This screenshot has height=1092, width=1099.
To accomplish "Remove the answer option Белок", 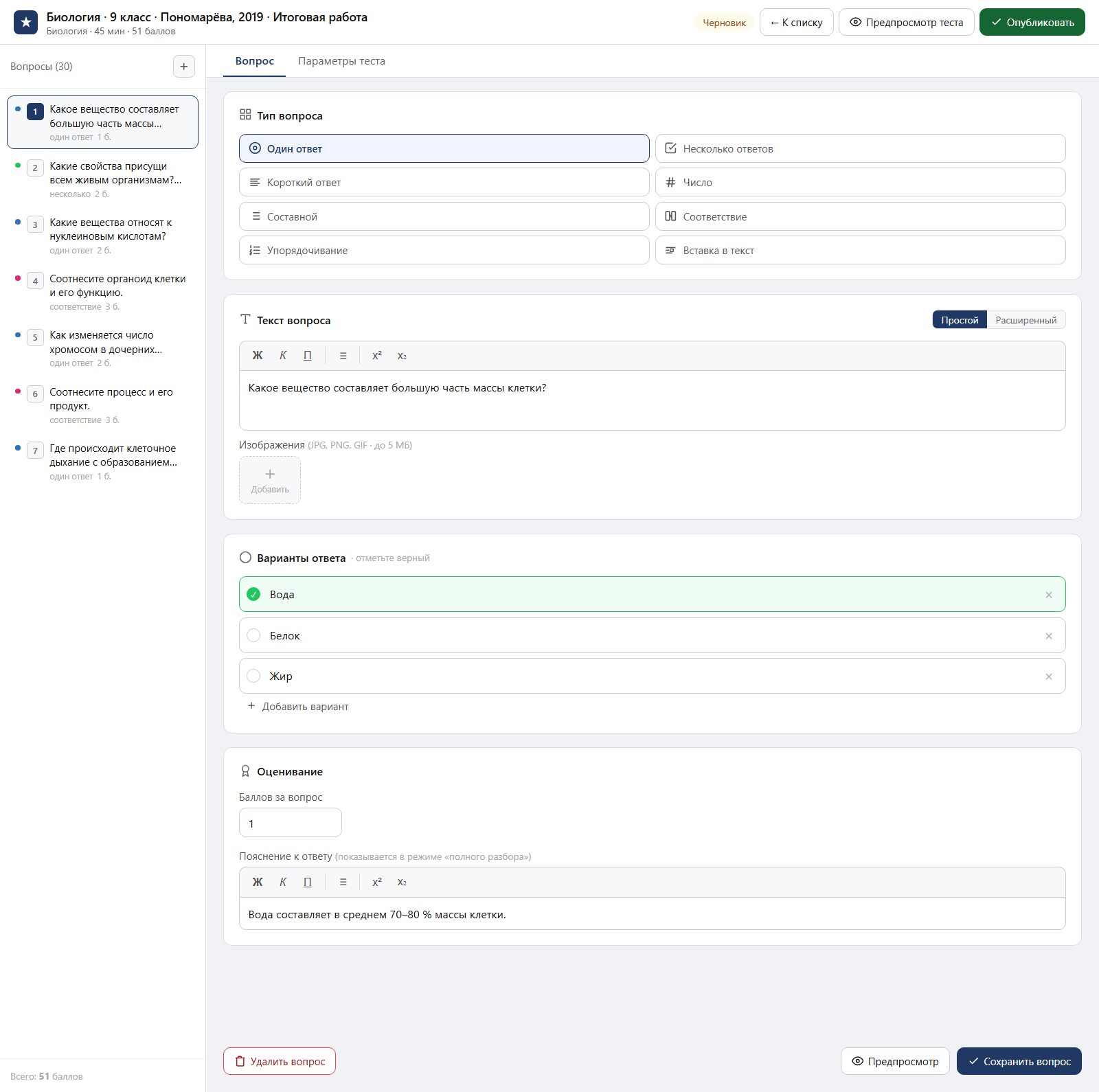I will [x=1049, y=636].
